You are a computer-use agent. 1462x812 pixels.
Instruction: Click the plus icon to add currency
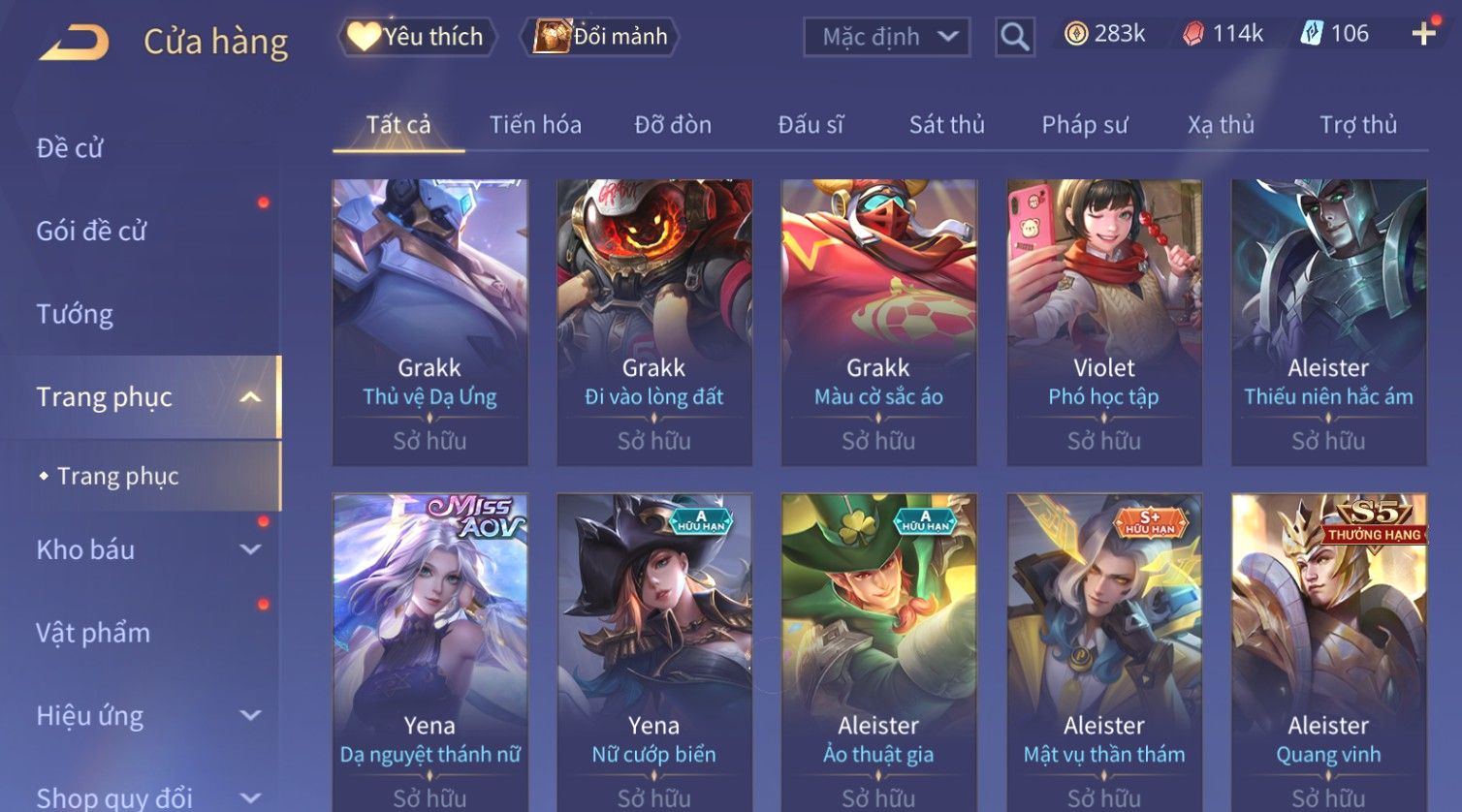point(1423,34)
